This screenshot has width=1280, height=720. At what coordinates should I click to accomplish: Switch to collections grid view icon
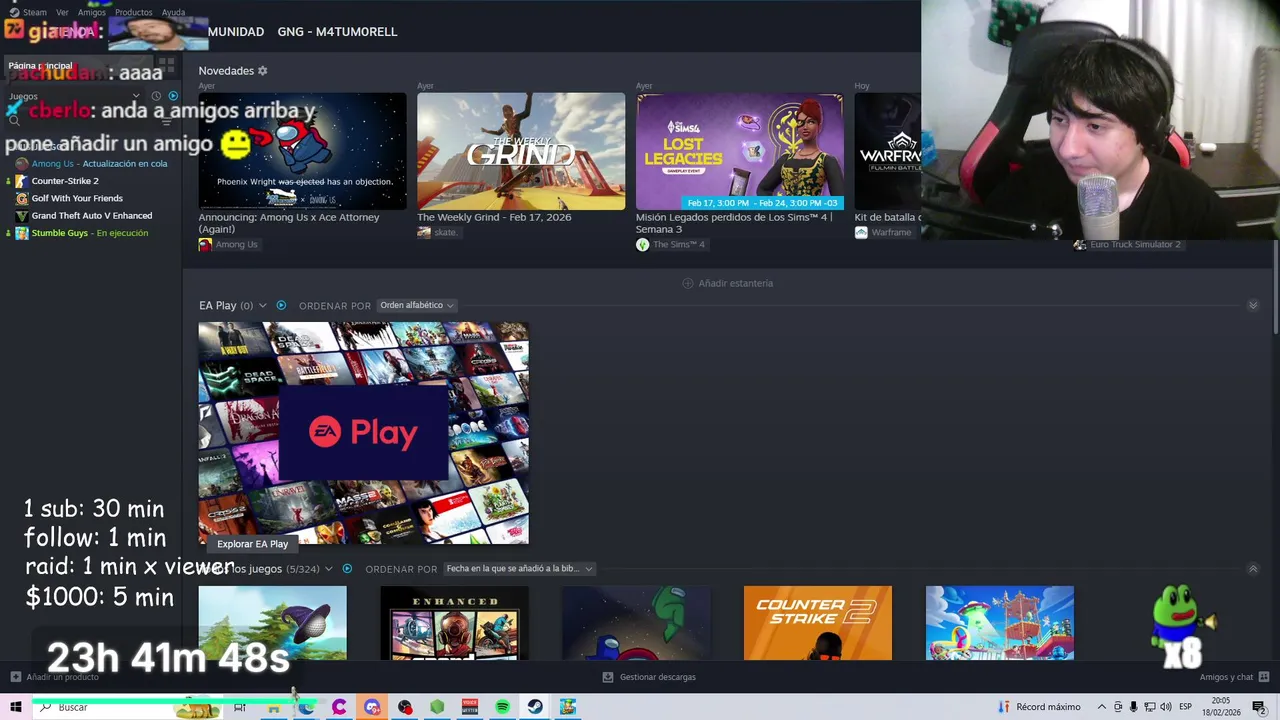click(166, 66)
